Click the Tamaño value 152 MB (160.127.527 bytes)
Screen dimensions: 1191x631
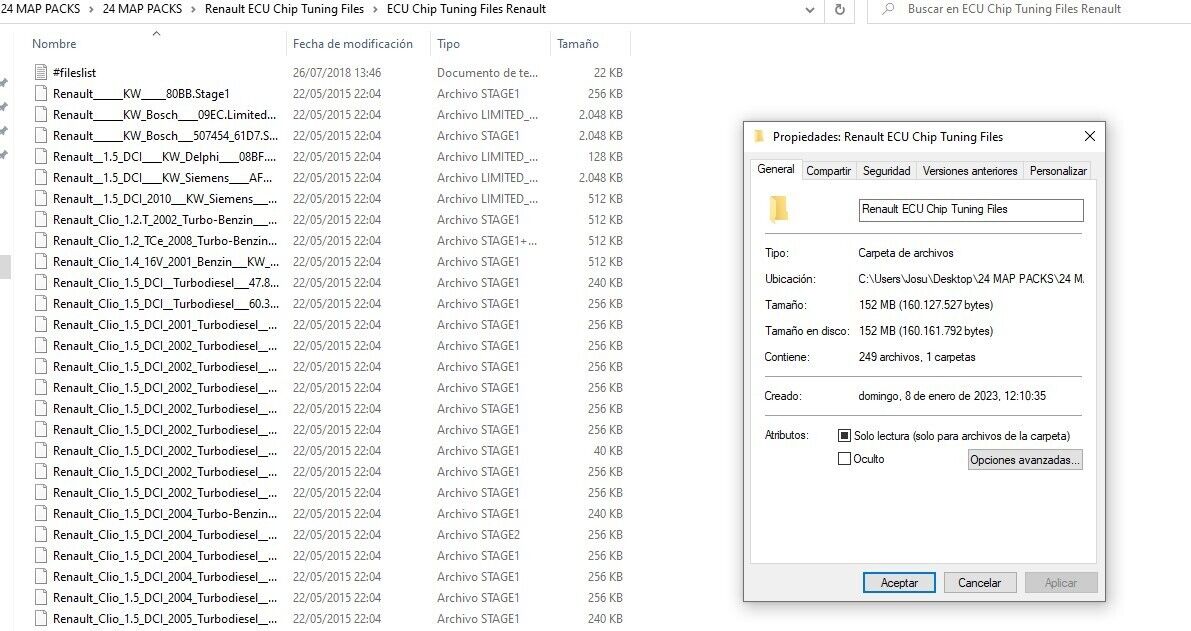[x=926, y=304]
